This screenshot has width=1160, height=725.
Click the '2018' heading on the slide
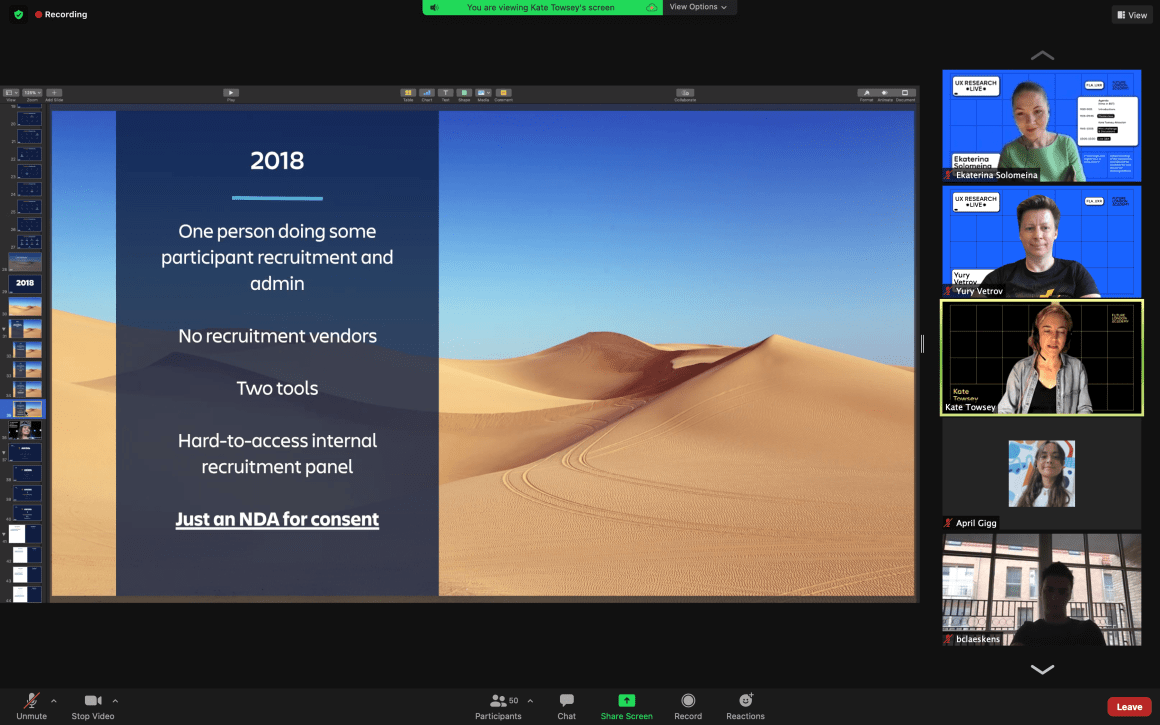pos(277,161)
